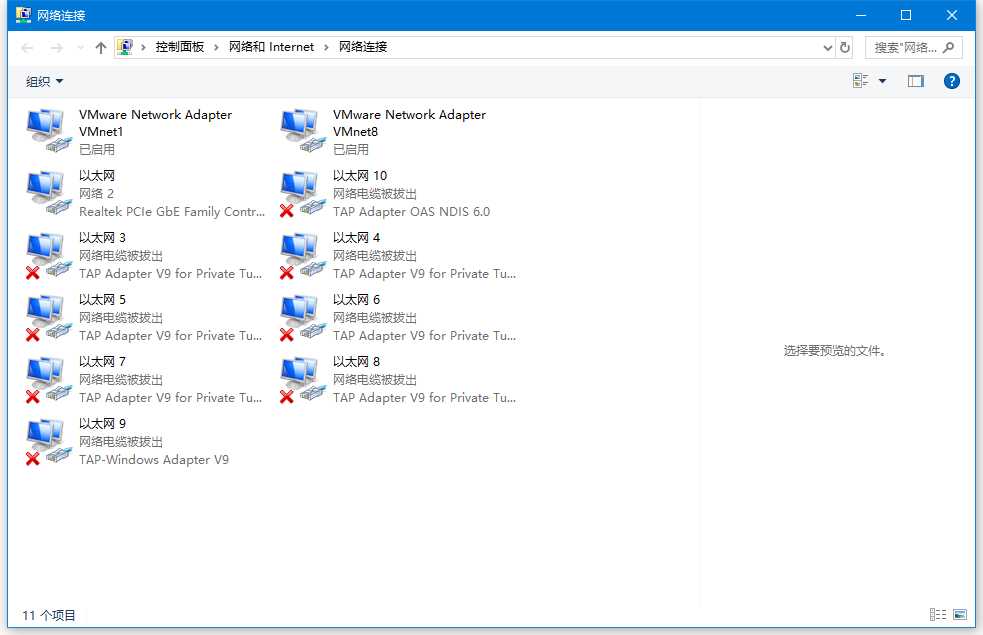Select the 以太网 Realtek PCIe adapter icon
Image resolution: width=983 pixels, height=635 pixels.
click(x=48, y=192)
